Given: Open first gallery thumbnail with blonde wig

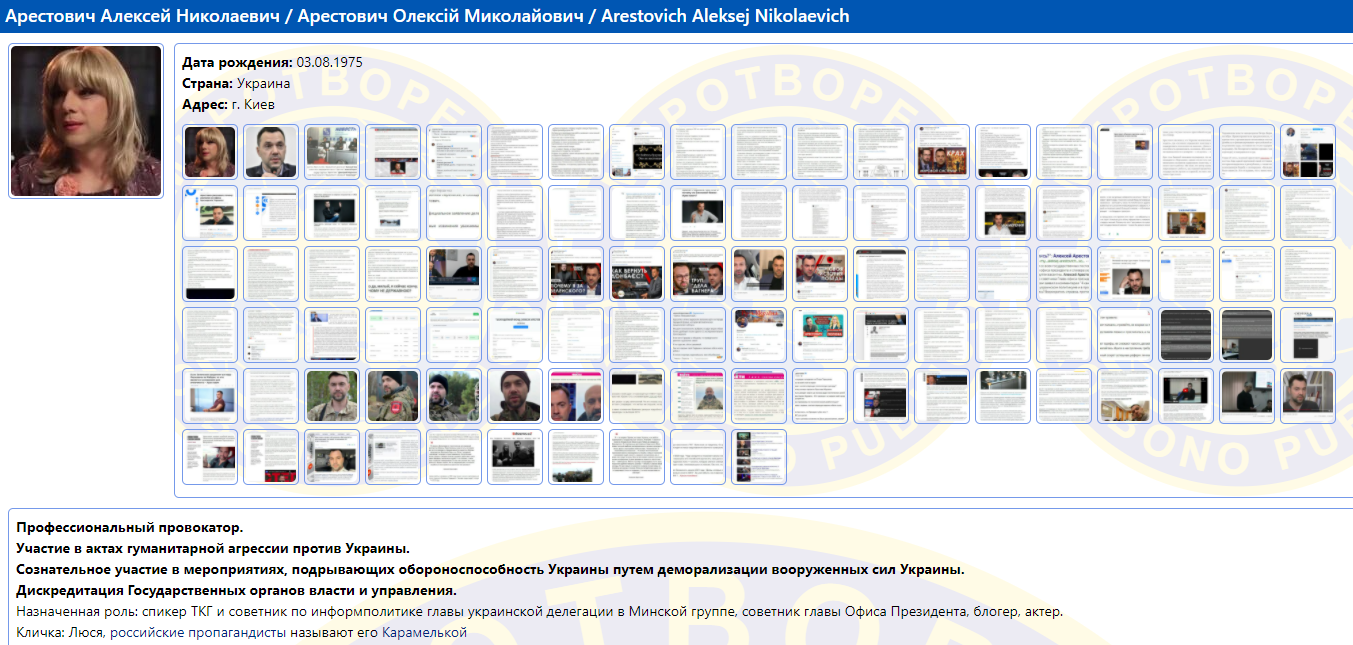Looking at the screenshot, I should click(210, 152).
